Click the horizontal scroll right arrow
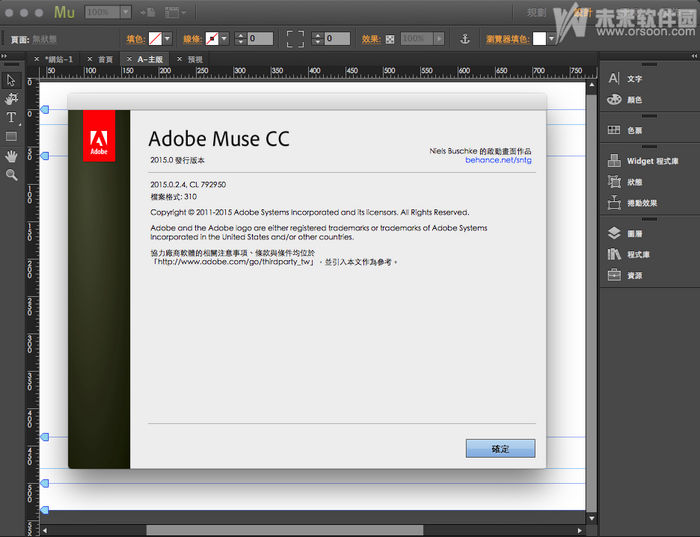The height and width of the screenshot is (537, 700). [579, 530]
